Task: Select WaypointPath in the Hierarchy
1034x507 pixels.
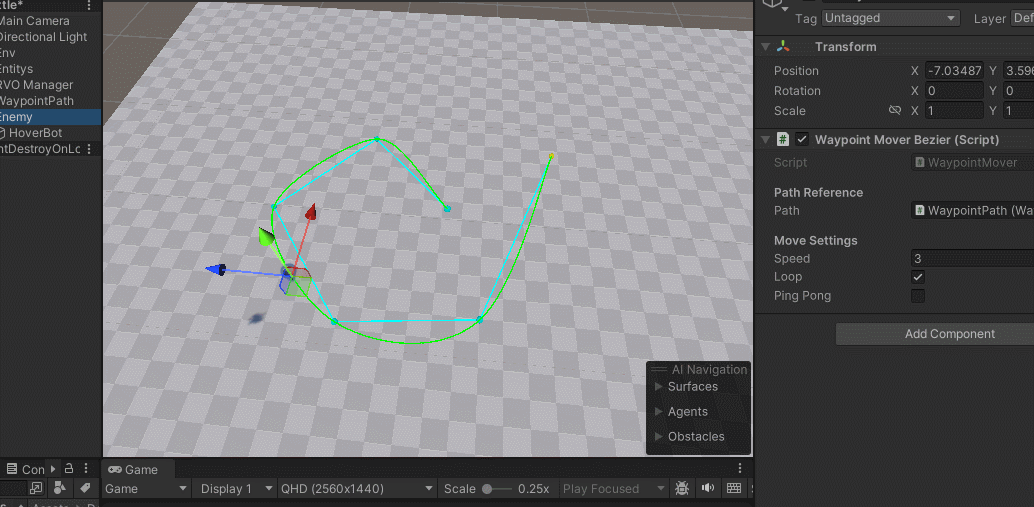Action: pyautogui.click(x=37, y=101)
